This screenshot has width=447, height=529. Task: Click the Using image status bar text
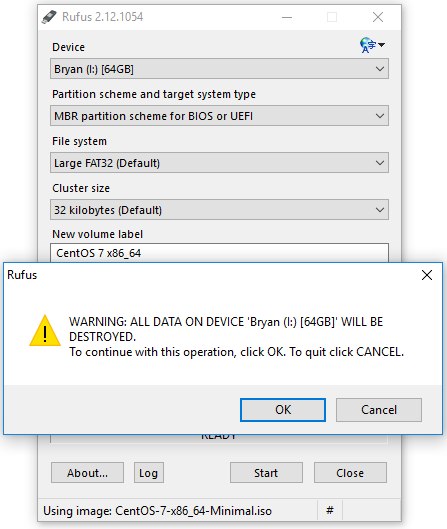[157, 511]
